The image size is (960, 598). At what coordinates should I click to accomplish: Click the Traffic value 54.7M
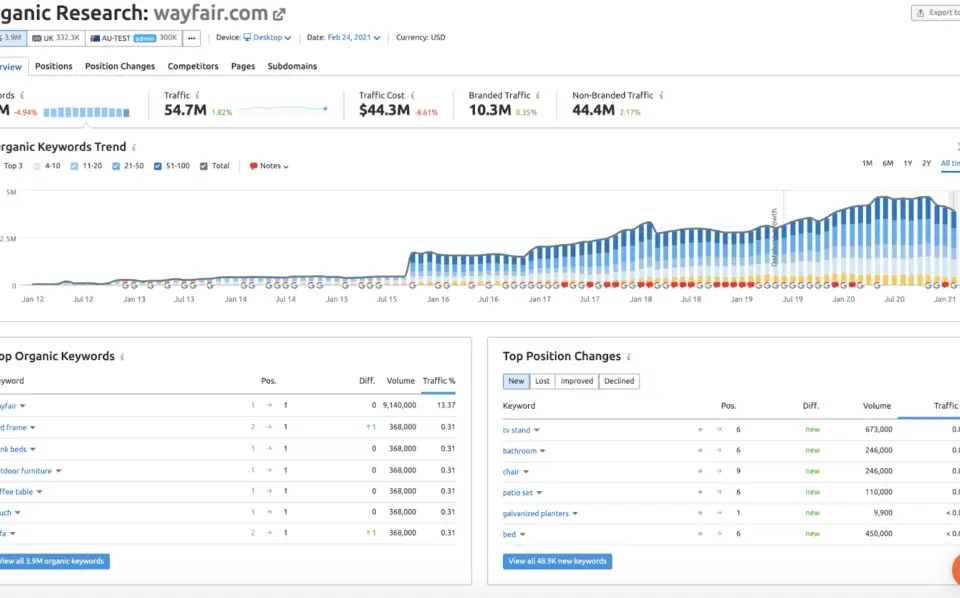(185, 110)
